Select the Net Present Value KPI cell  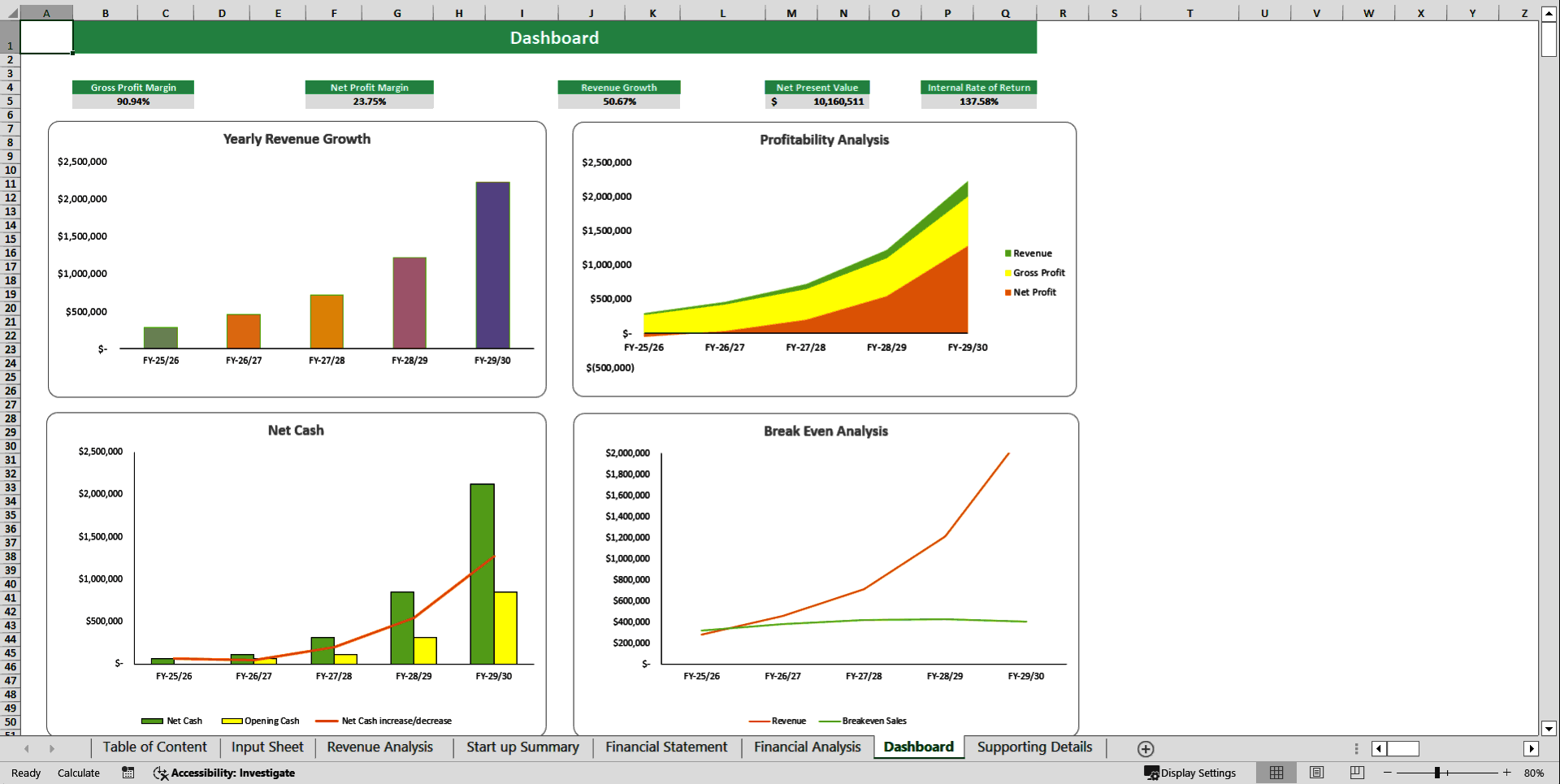(x=817, y=102)
